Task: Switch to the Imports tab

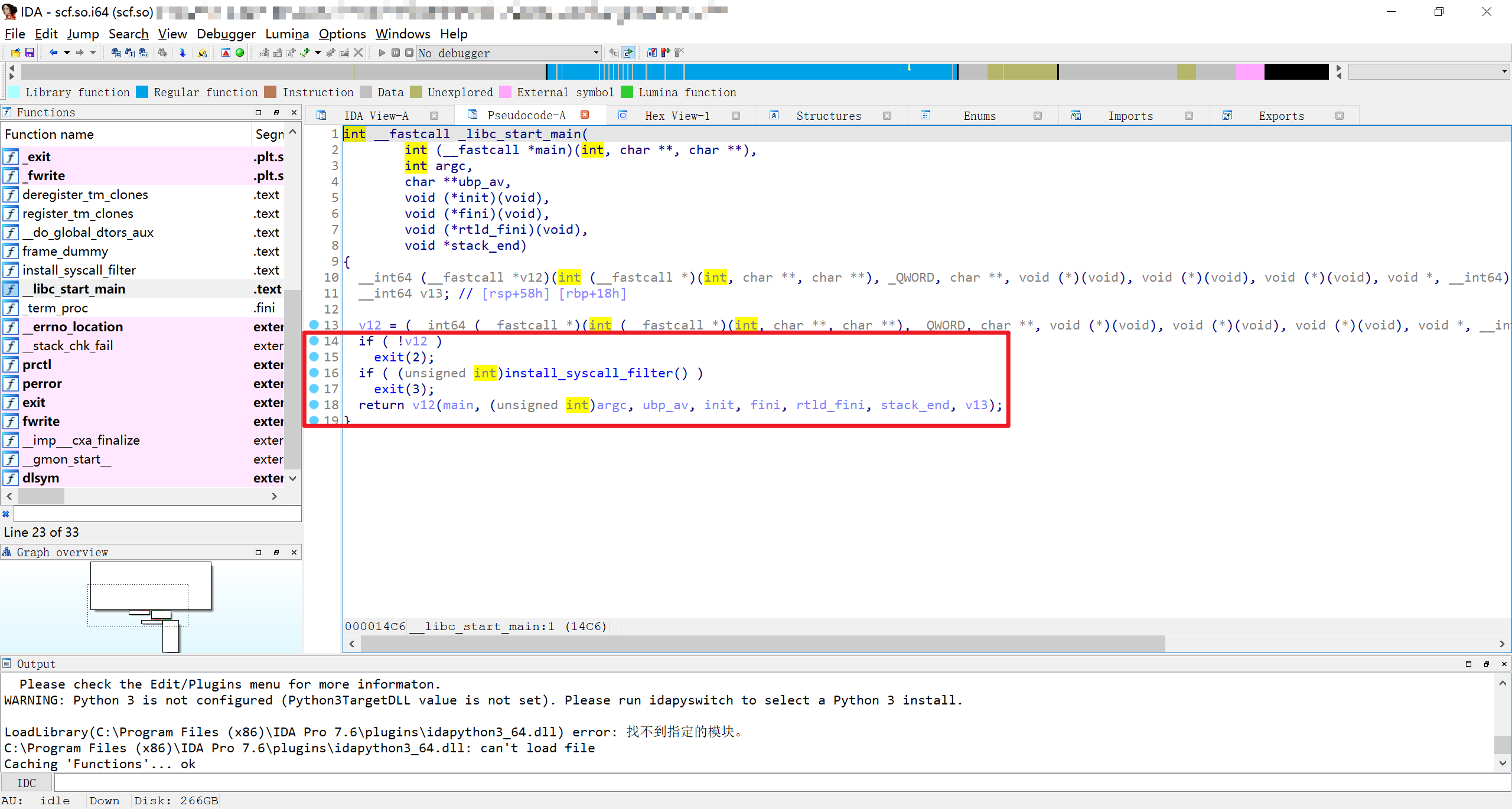Action: pos(1130,116)
